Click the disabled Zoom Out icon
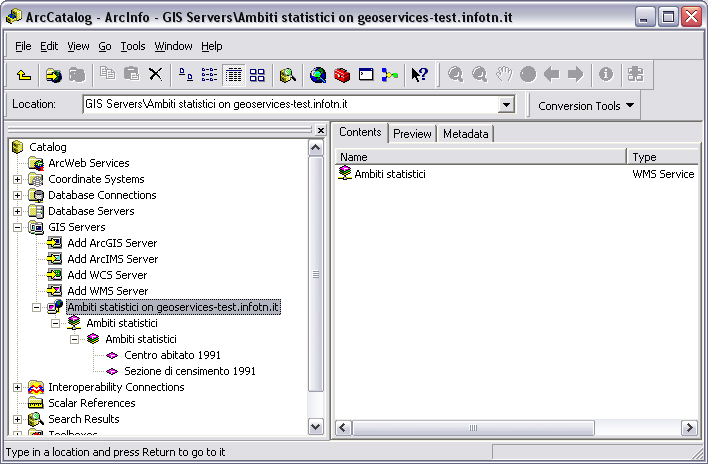The height and width of the screenshot is (464, 708). 480,74
